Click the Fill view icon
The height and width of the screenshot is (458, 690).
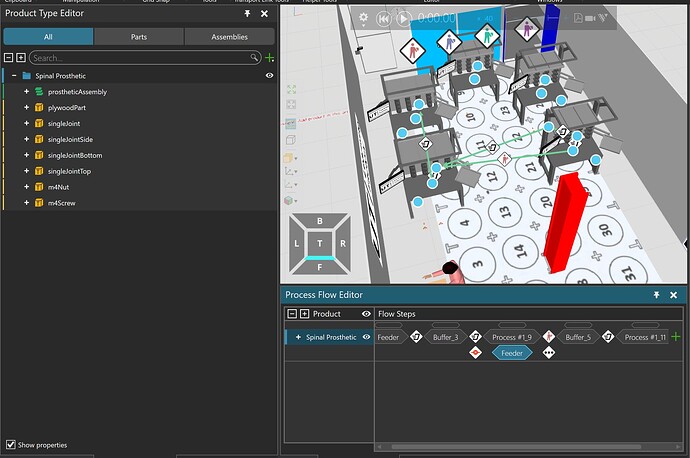coord(291,90)
